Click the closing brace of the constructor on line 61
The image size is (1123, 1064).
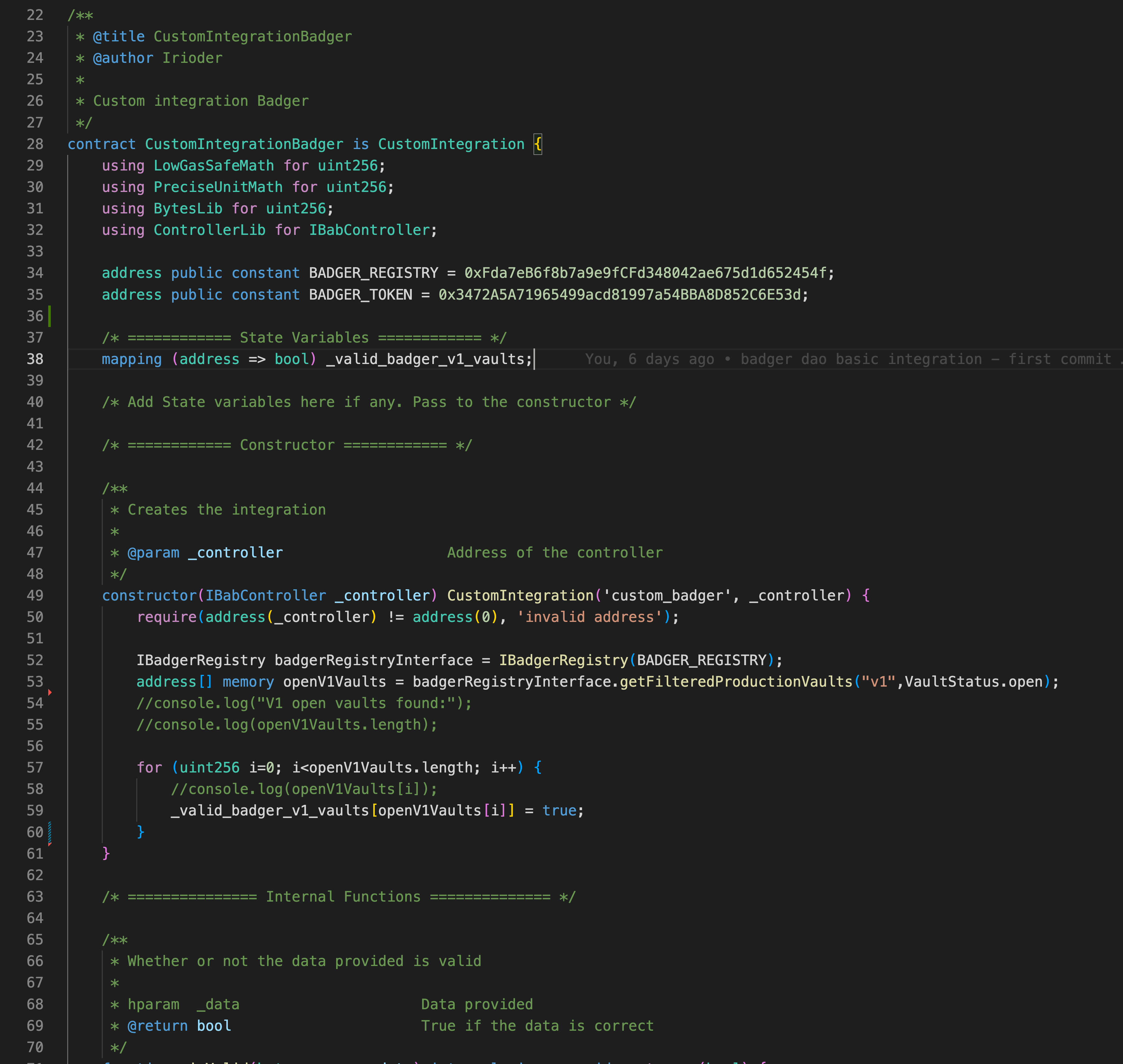click(106, 854)
